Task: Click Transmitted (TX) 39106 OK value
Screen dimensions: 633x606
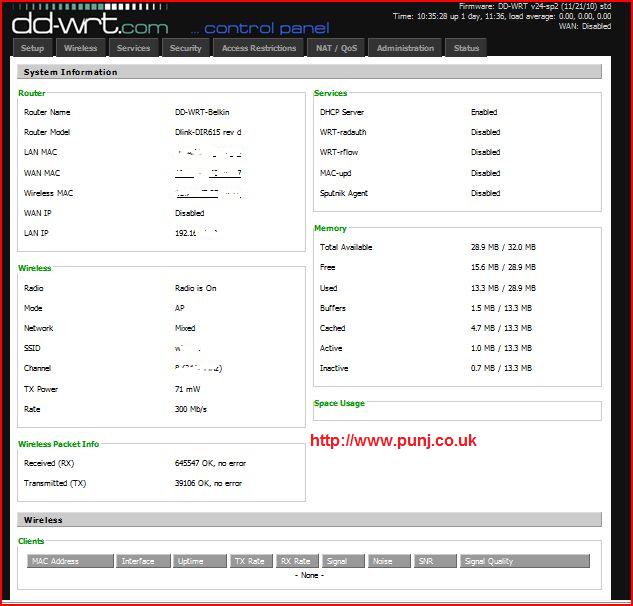Action: coord(208,483)
